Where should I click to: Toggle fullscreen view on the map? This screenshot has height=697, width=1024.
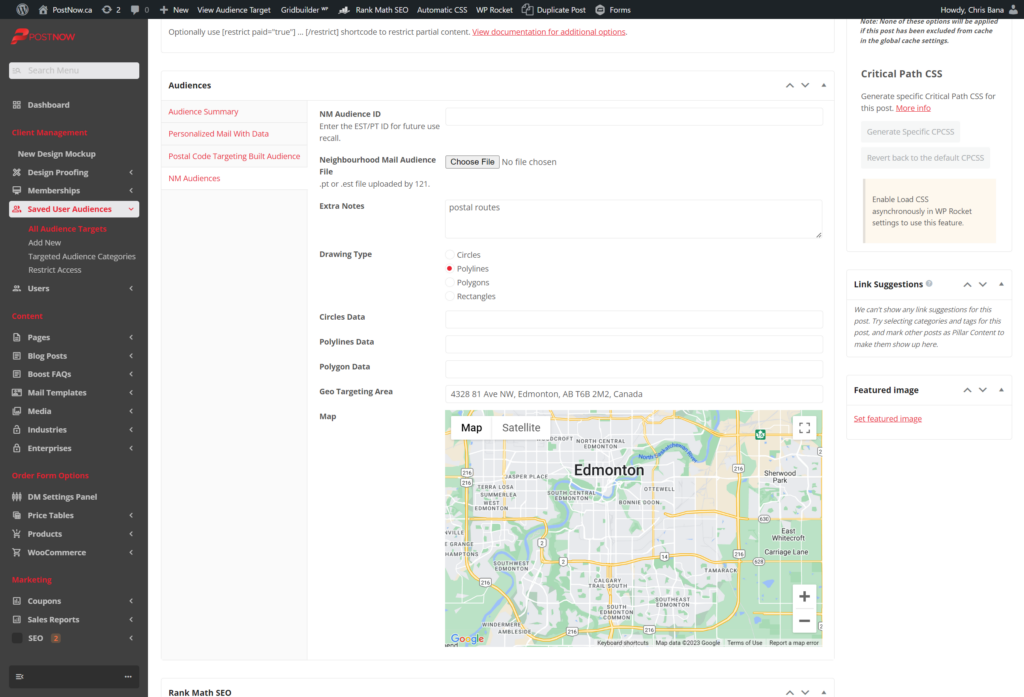click(x=804, y=427)
